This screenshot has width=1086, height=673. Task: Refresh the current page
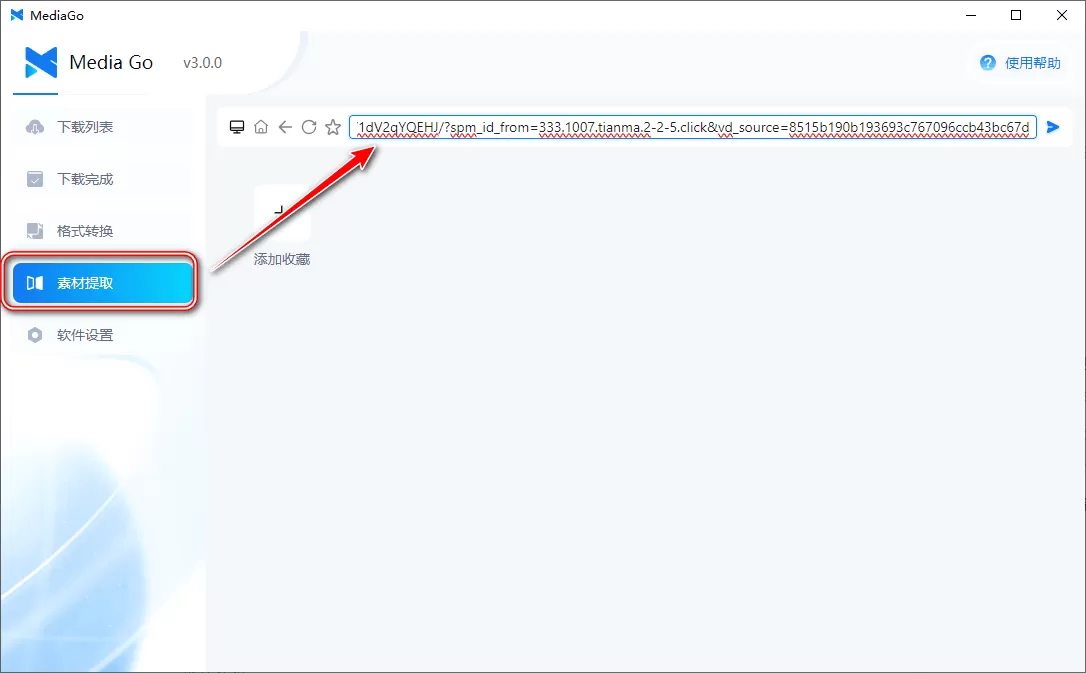(x=309, y=127)
